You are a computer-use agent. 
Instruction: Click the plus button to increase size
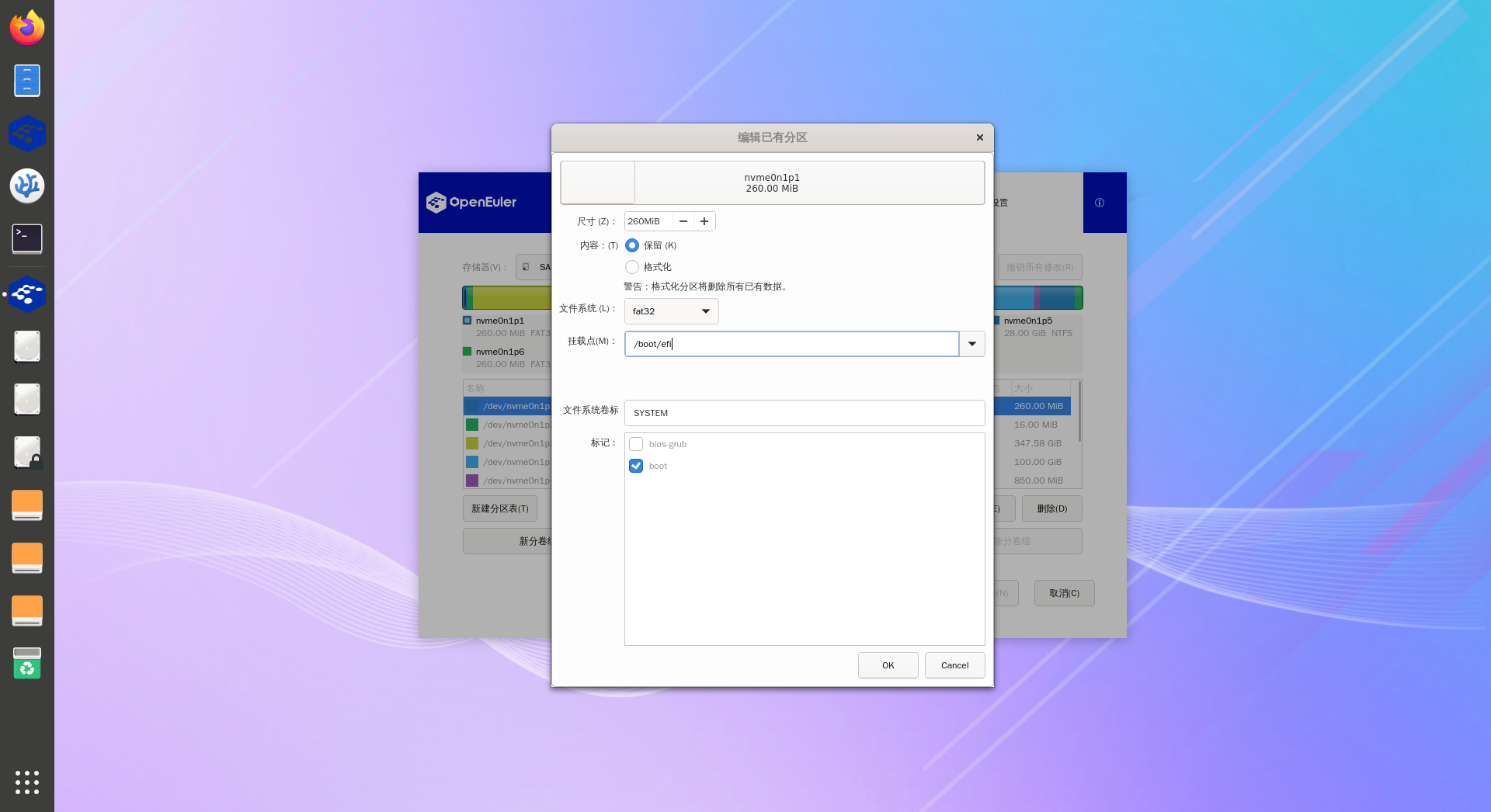pos(704,221)
